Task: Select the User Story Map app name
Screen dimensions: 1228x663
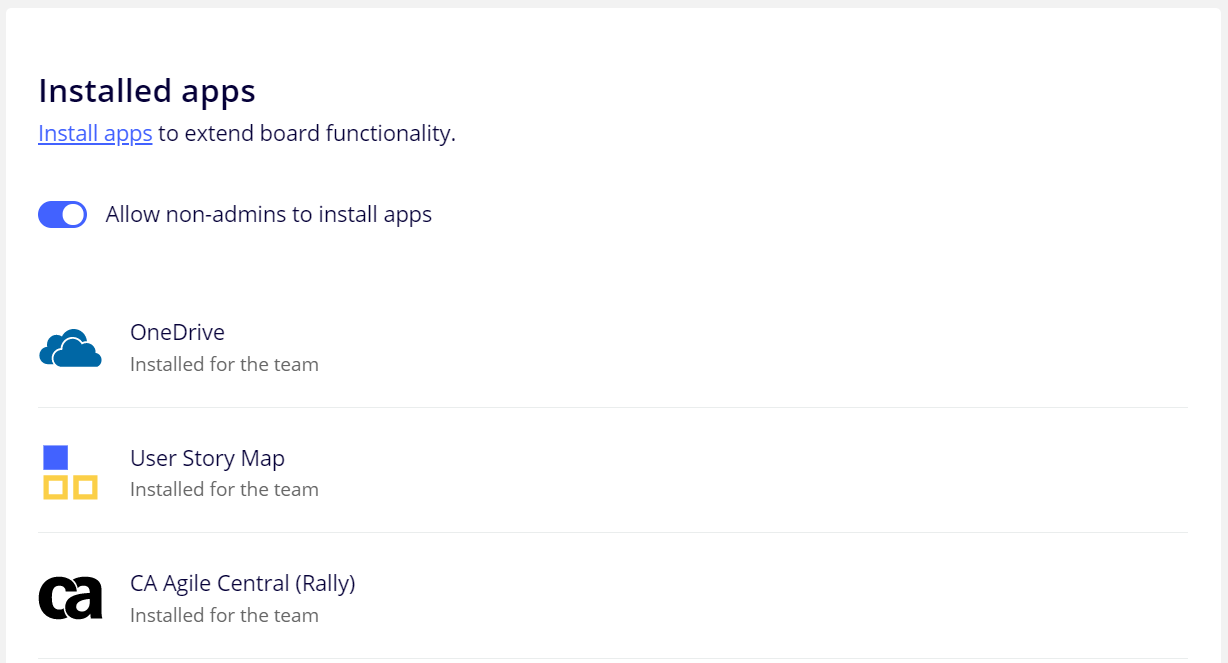Action: tap(207, 458)
